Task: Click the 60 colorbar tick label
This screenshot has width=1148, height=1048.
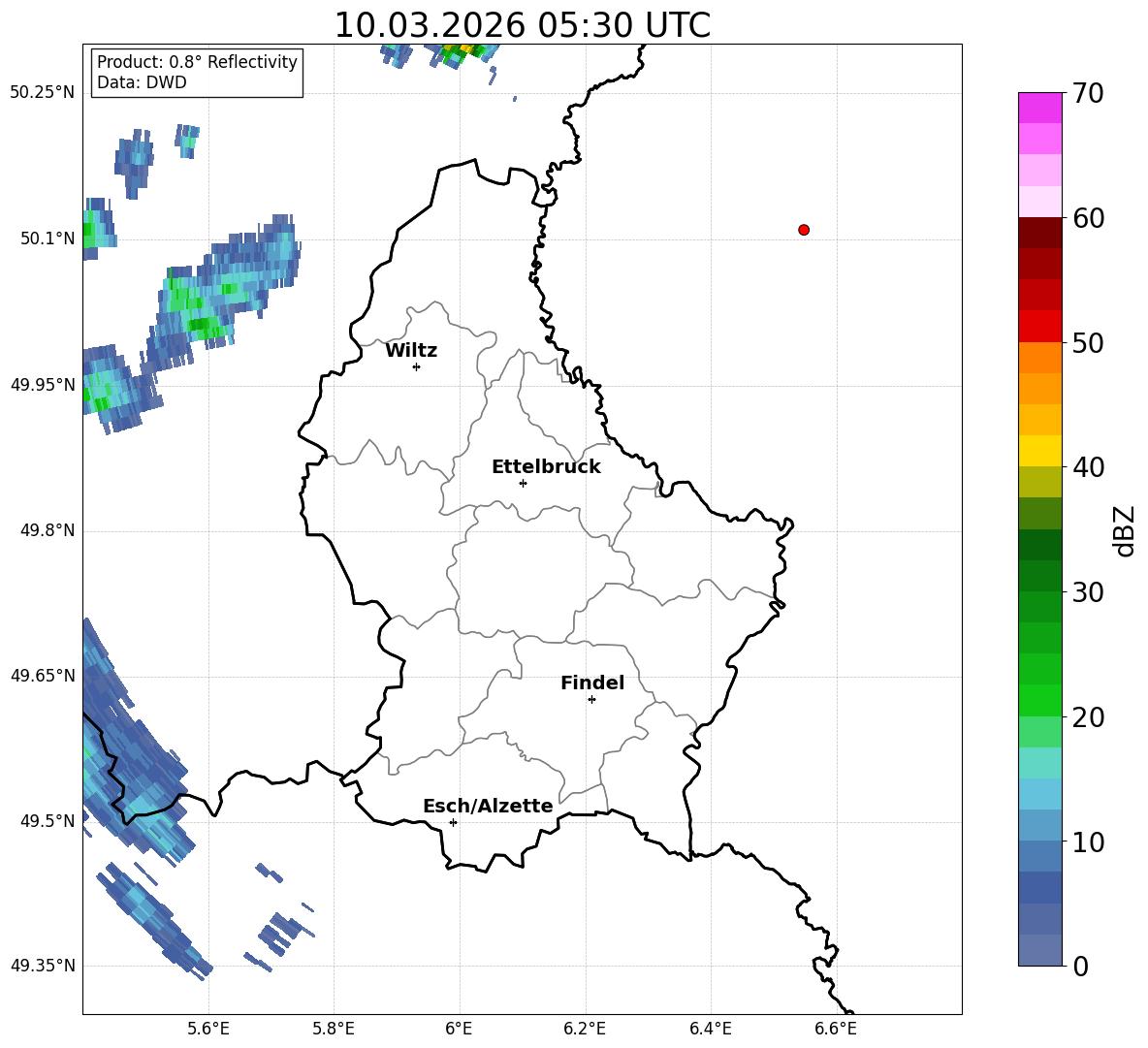Action: (x=1088, y=218)
